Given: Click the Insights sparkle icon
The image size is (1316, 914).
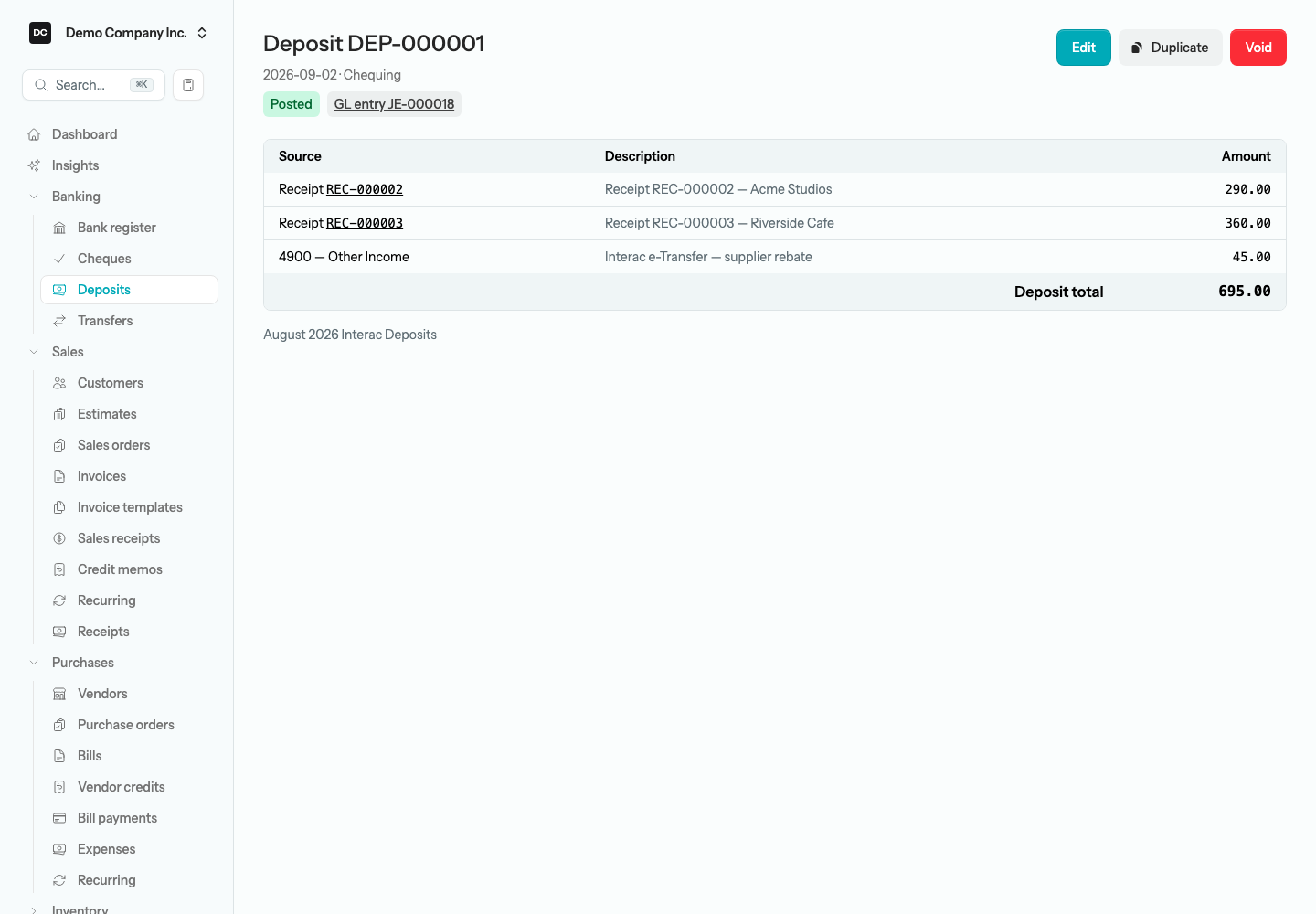Looking at the screenshot, I should (34, 165).
